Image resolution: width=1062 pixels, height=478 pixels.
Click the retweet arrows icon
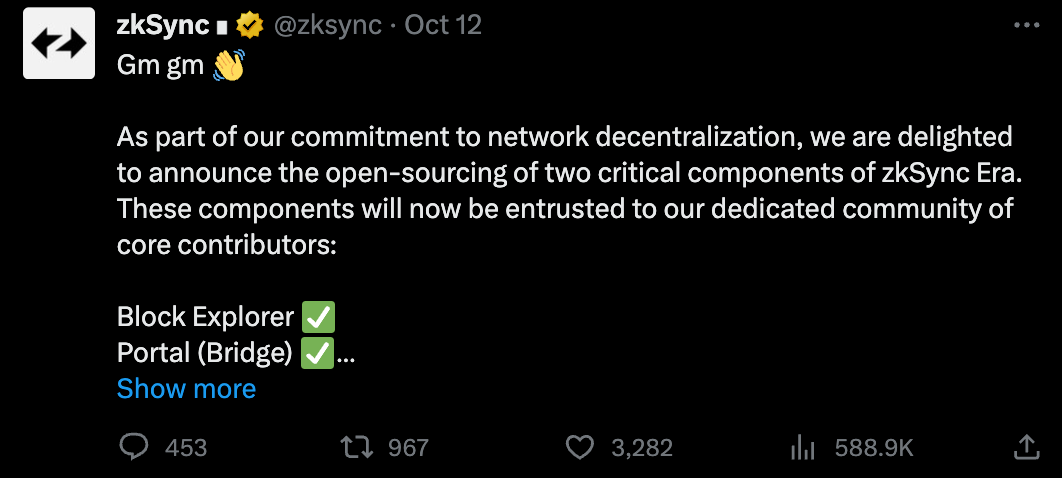click(x=358, y=447)
